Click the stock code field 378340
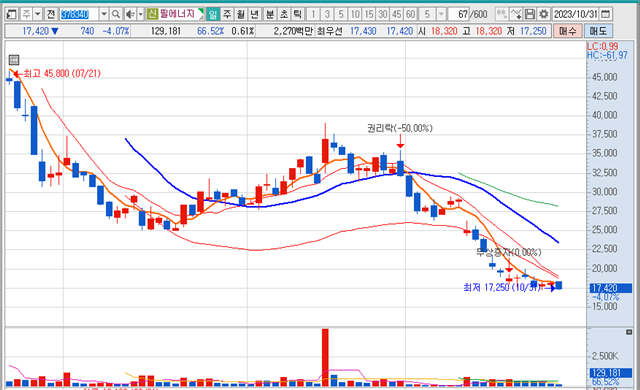640x390 pixels. pos(79,15)
